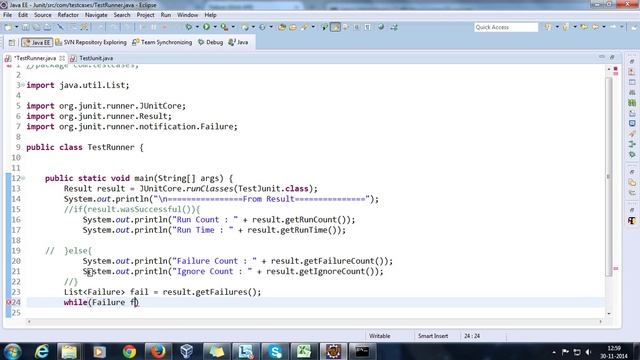
Task: Click the green Run button in toolbar
Action: click(207, 27)
